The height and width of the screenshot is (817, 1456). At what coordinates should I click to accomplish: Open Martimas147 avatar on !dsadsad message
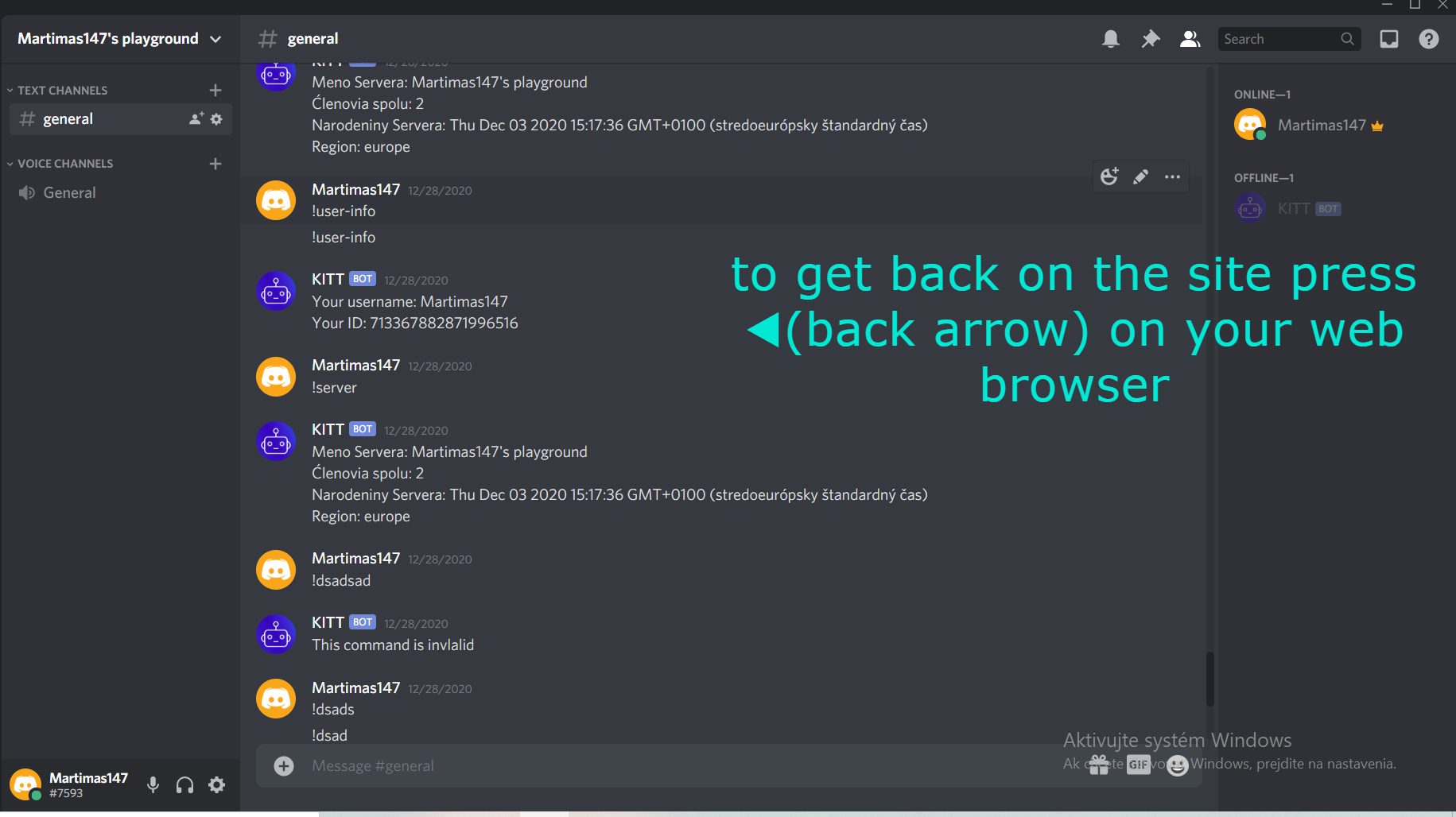click(x=276, y=570)
